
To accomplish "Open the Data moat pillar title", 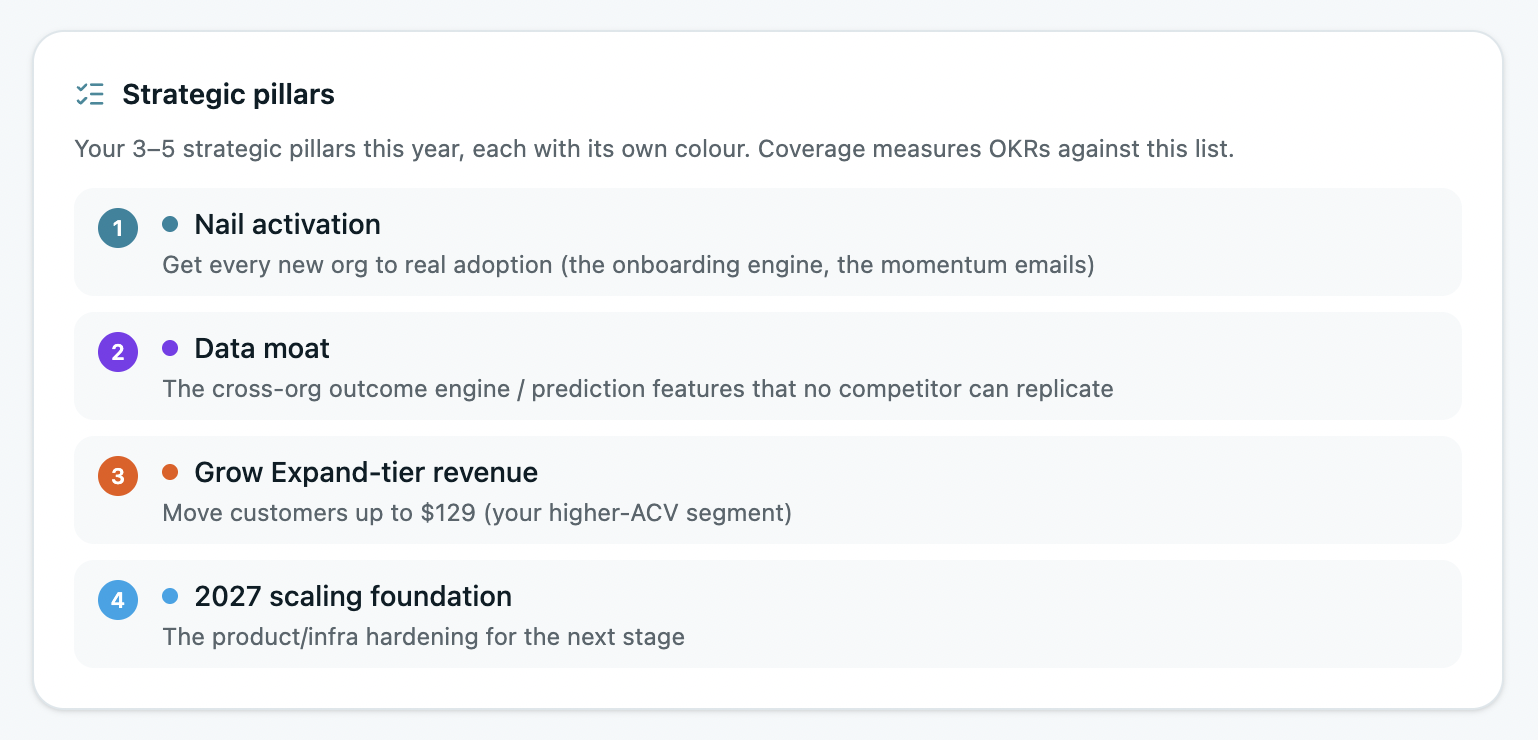I will 262,348.
